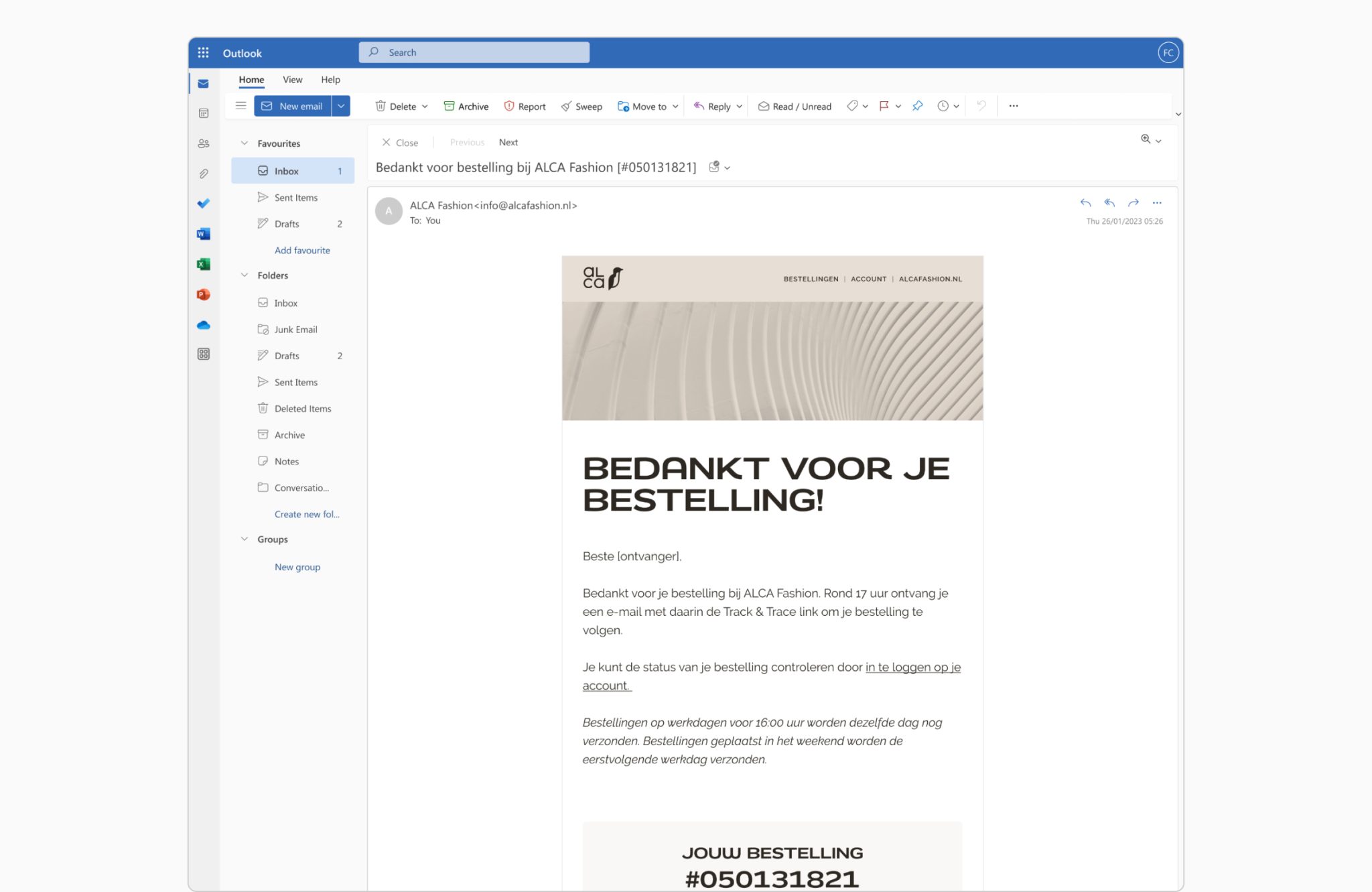Click the New group link
Image resolution: width=1372 pixels, height=892 pixels.
pyautogui.click(x=297, y=567)
